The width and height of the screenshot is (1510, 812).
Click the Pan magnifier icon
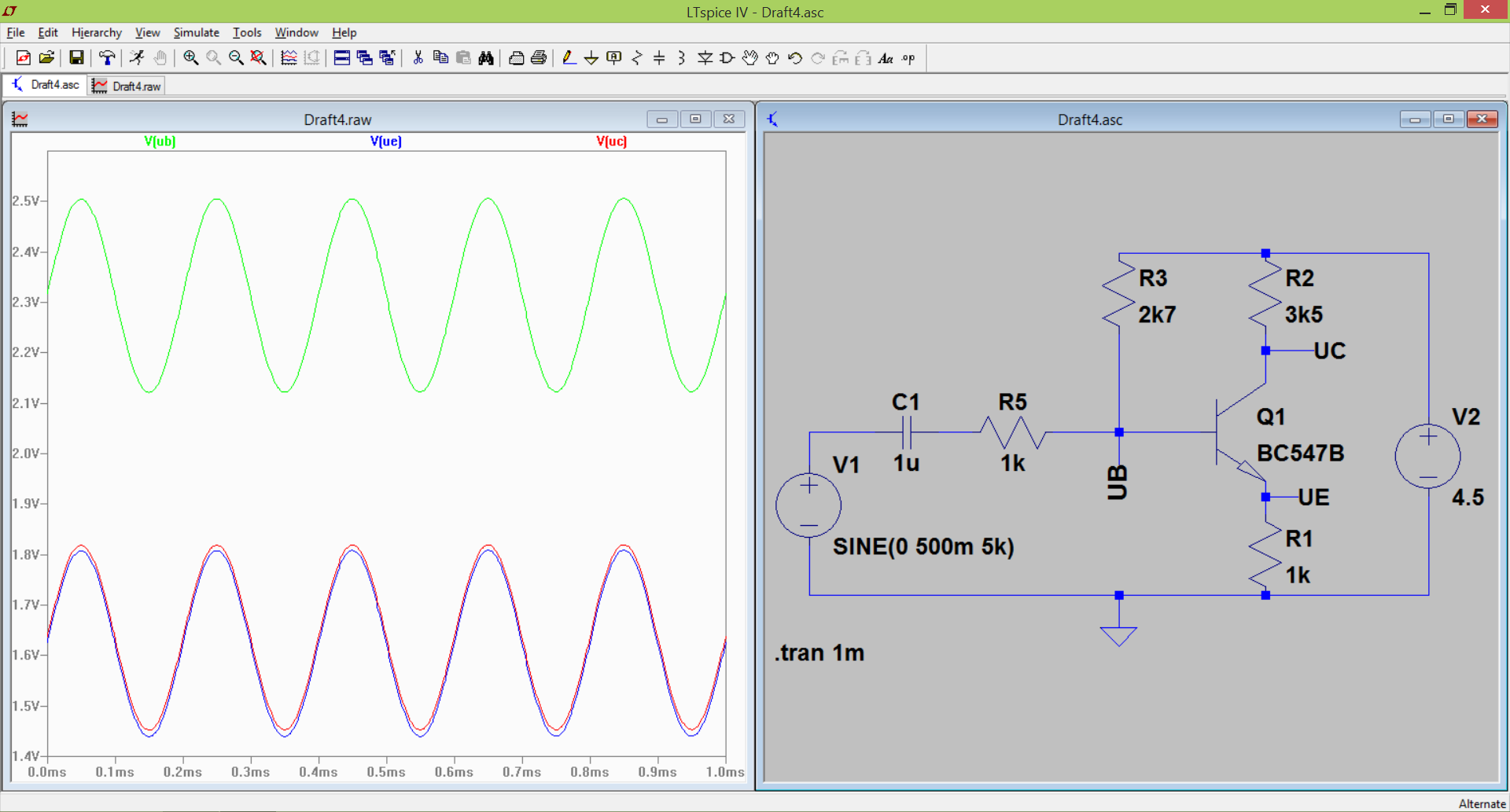coord(213,57)
